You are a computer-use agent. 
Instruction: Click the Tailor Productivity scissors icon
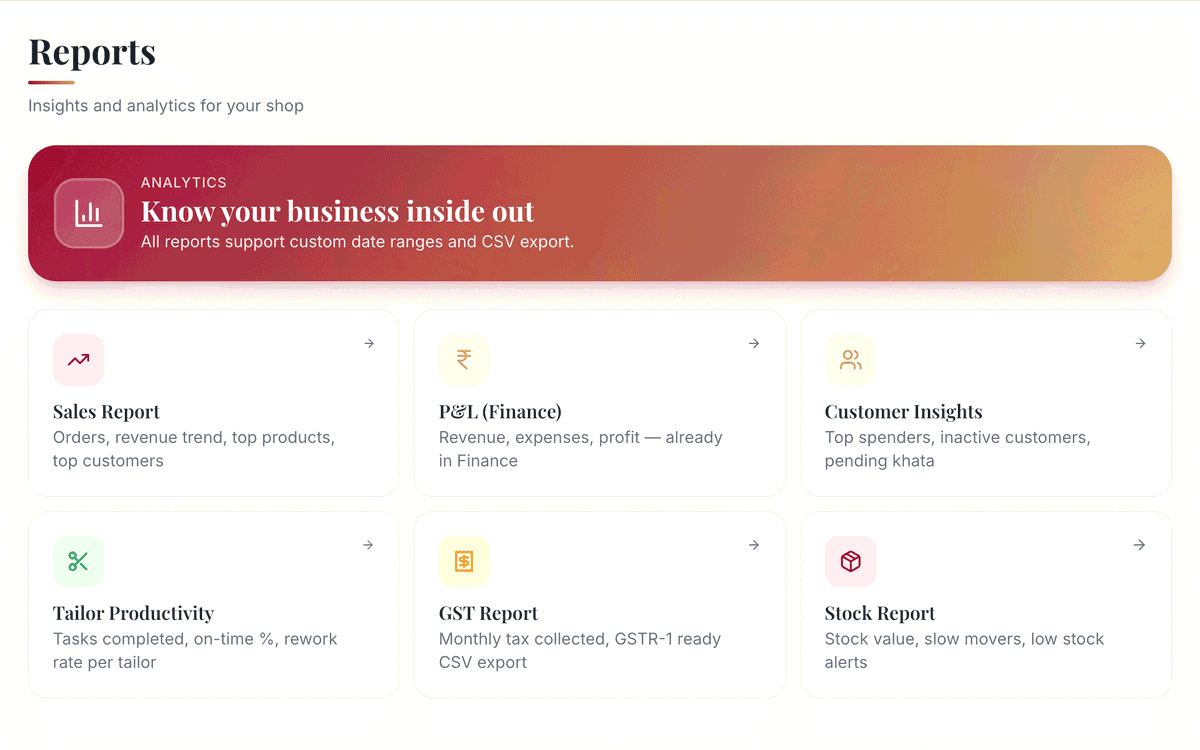(78, 562)
